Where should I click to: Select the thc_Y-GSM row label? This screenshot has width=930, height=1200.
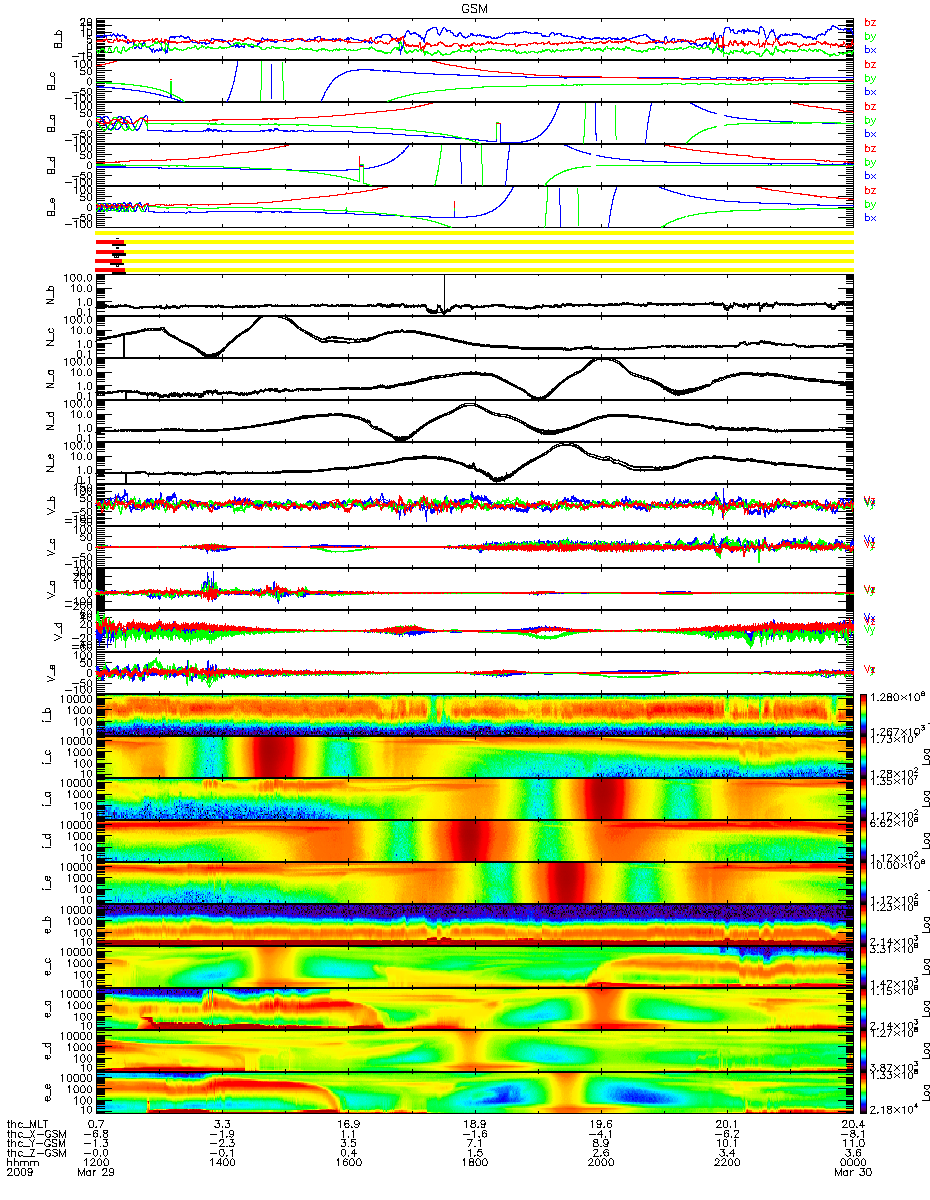click(x=37, y=1144)
